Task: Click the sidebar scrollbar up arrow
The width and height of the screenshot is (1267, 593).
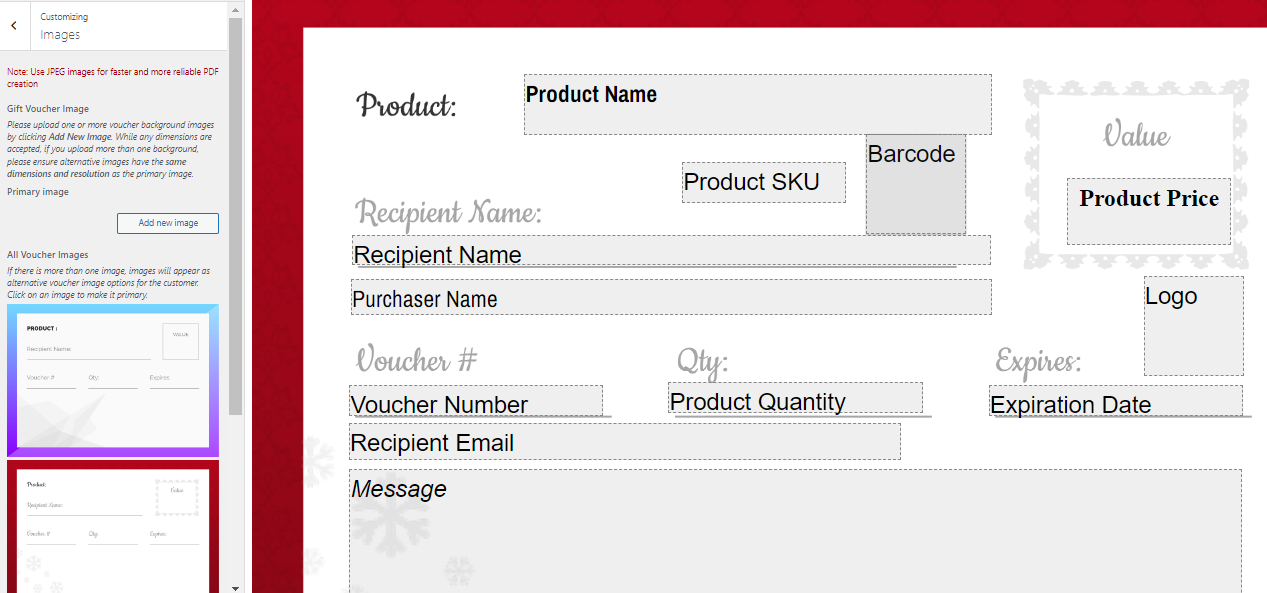Action: (236, 8)
